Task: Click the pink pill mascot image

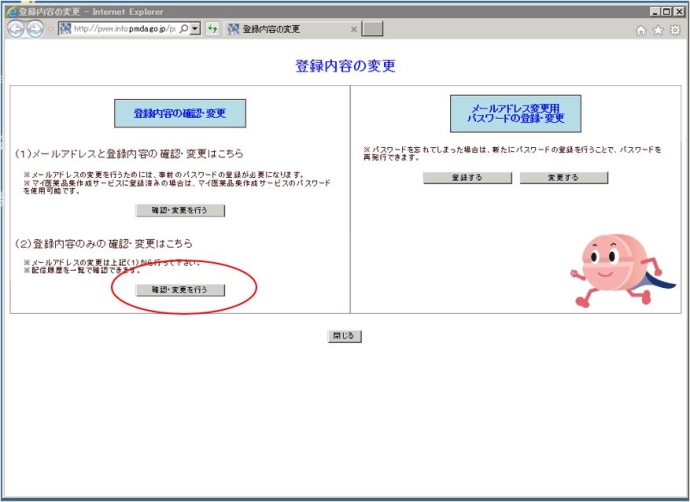Action: pos(622,271)
